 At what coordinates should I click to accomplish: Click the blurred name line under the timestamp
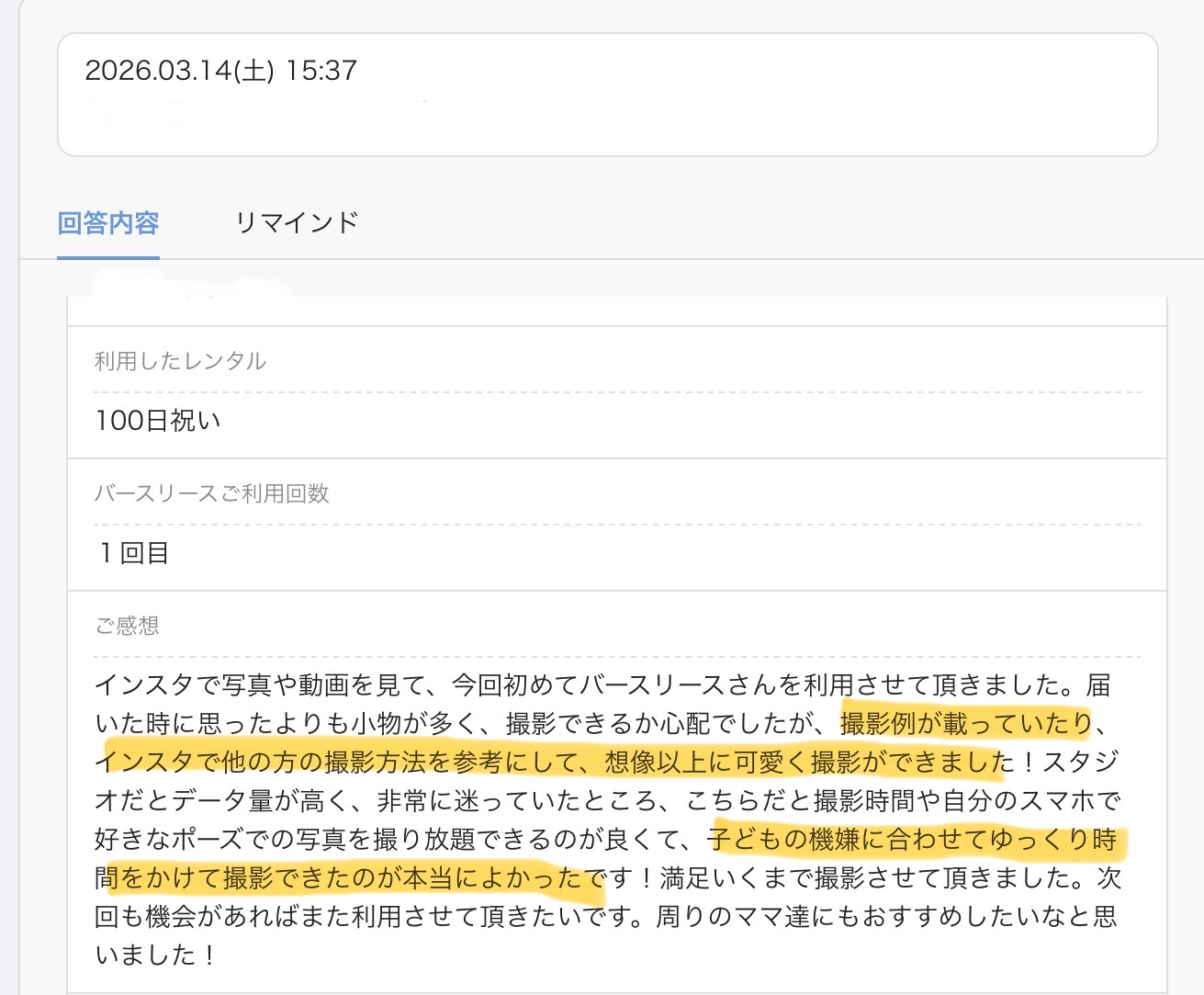pos(257,114)
